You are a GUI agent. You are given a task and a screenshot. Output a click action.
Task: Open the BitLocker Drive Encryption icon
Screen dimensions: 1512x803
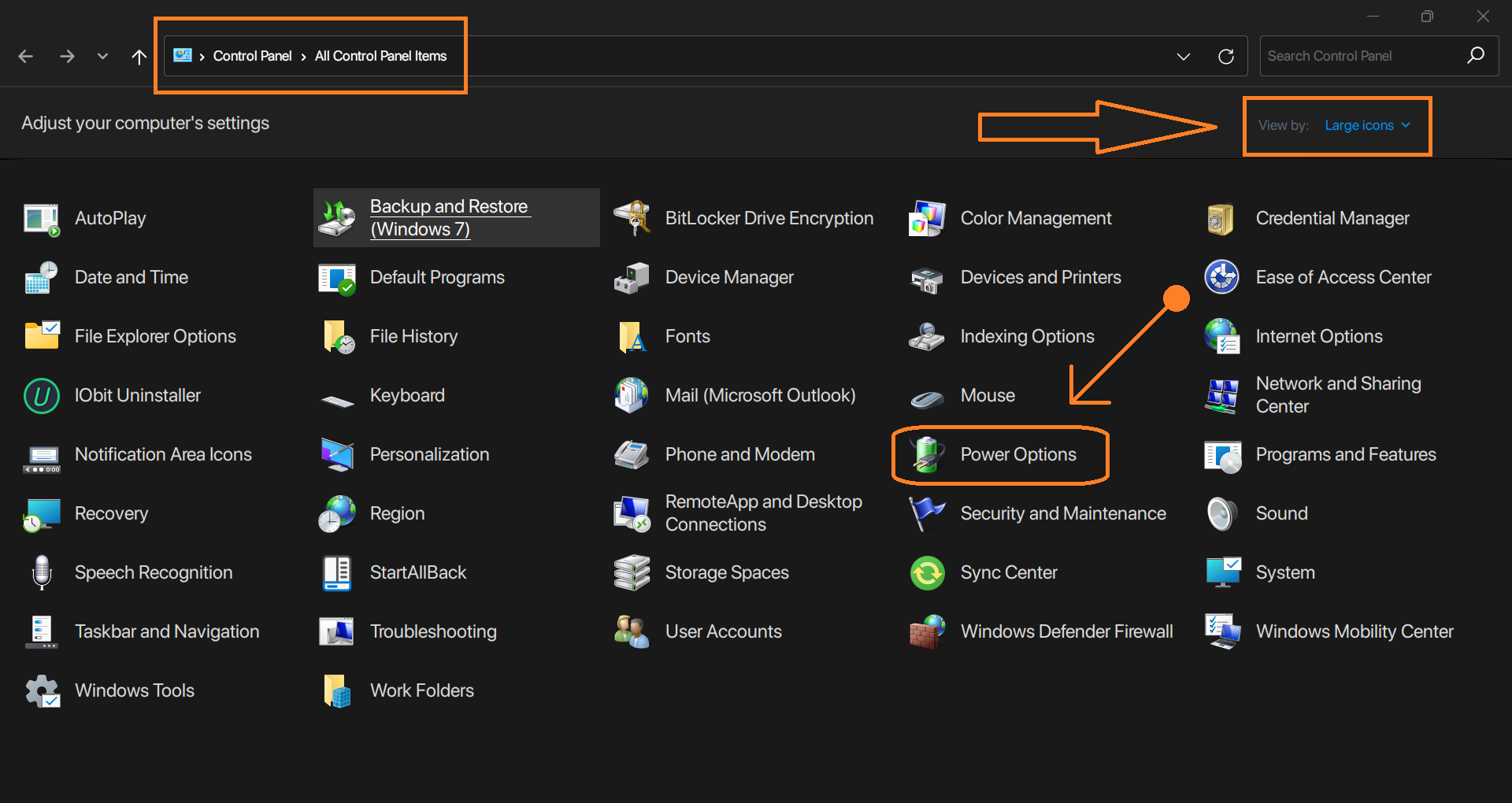point(632,218)
